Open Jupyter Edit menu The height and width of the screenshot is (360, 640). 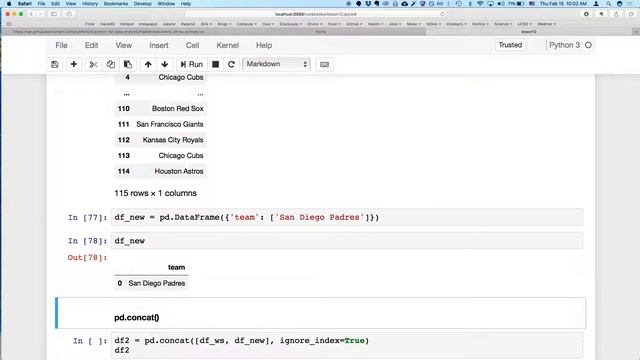click(x=91, y=45)
